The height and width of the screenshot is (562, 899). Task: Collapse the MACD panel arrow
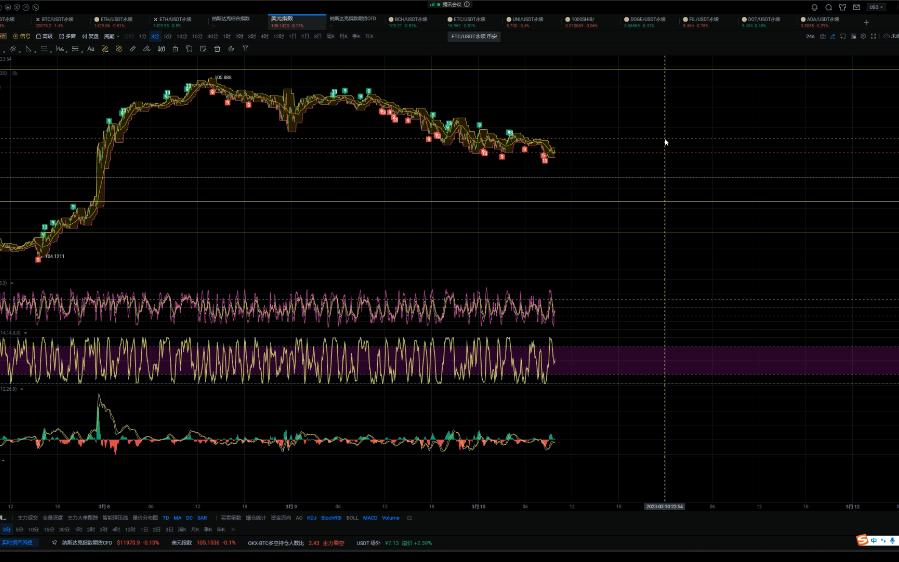[x=22, y=389]
